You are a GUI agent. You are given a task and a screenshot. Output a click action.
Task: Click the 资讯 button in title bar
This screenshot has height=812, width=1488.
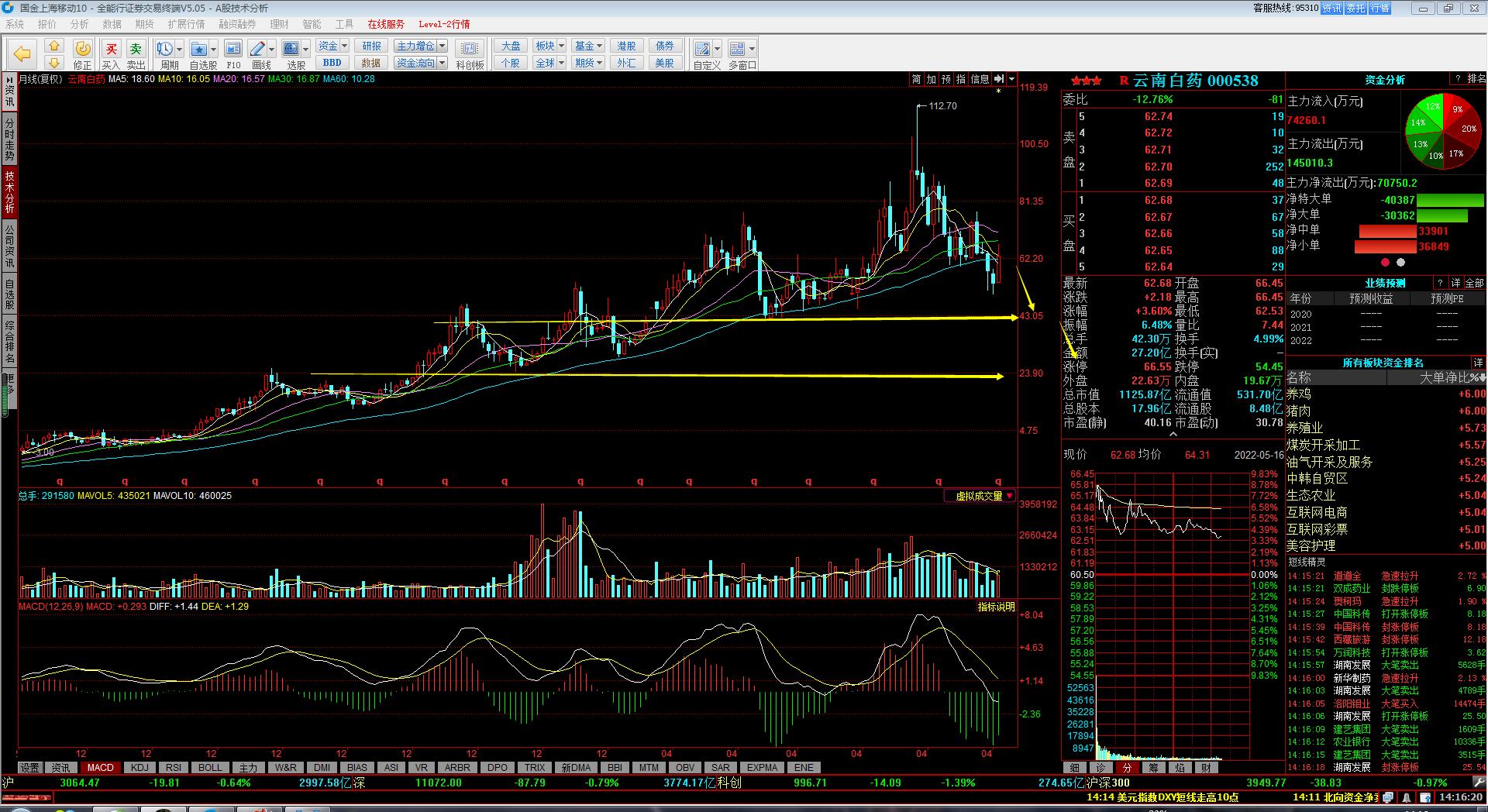coord(1332,8)
